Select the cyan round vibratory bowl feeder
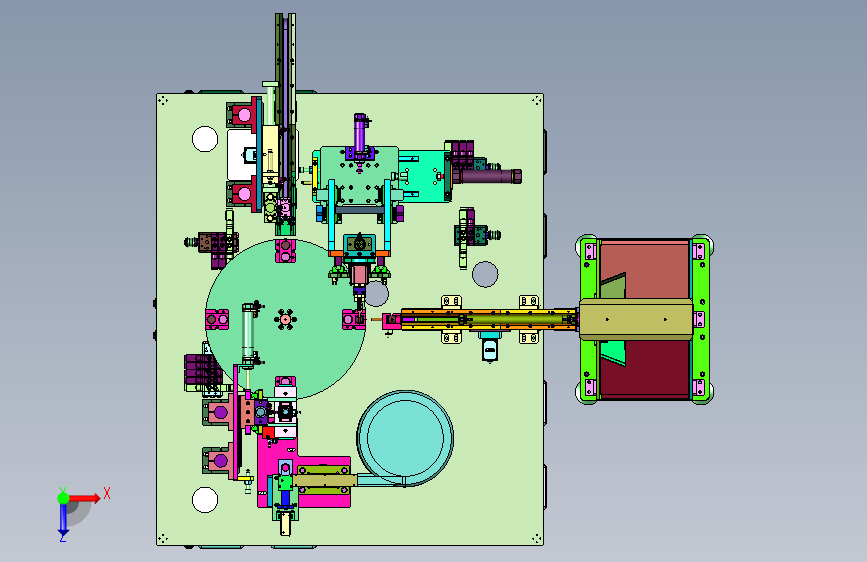This screenshot has width=867, height=562. pyautogui.click(x=405, y=439)
